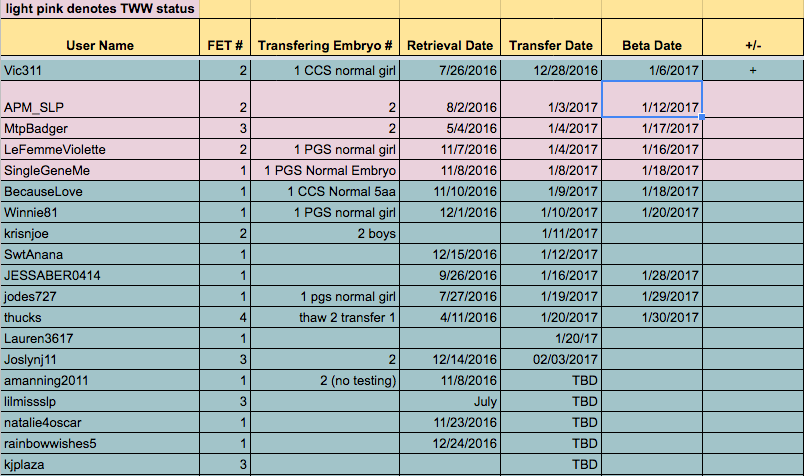Select cell containing 1 PGS Normal Embryo

tap(325, 170)
